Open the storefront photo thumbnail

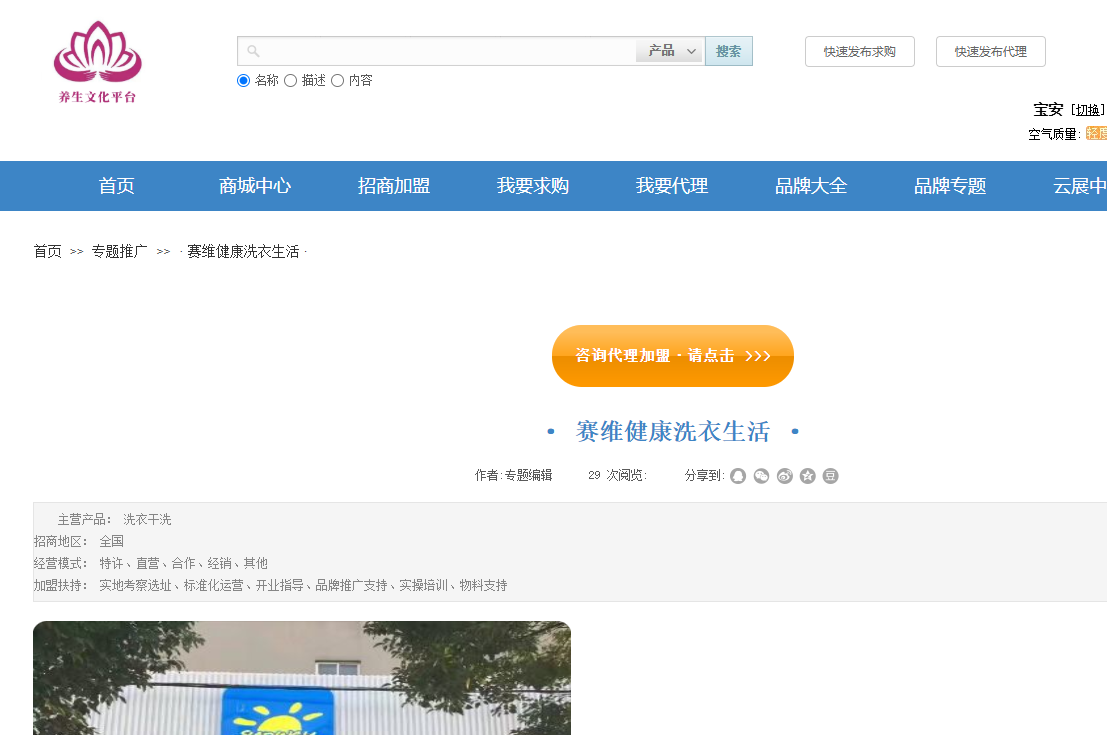(302, 678)
